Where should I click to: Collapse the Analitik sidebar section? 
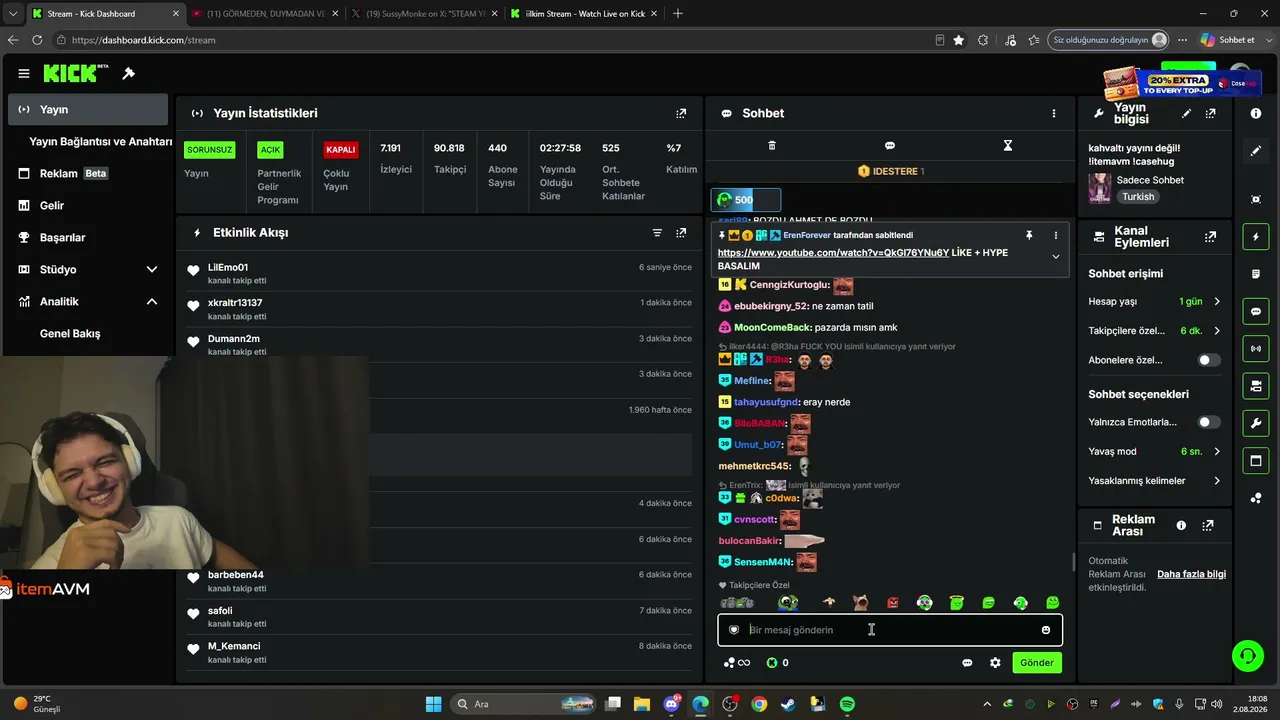click(x=152, y=302)
